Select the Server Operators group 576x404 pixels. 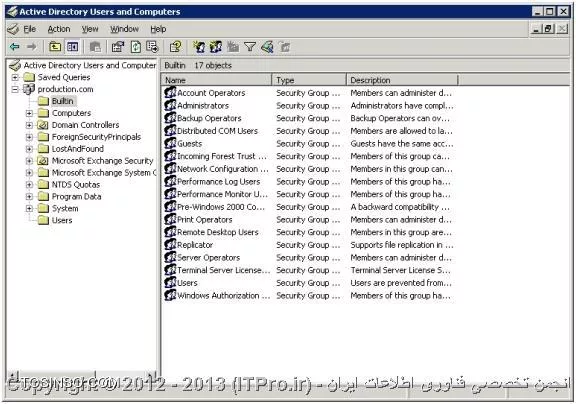tap(208, 257)
